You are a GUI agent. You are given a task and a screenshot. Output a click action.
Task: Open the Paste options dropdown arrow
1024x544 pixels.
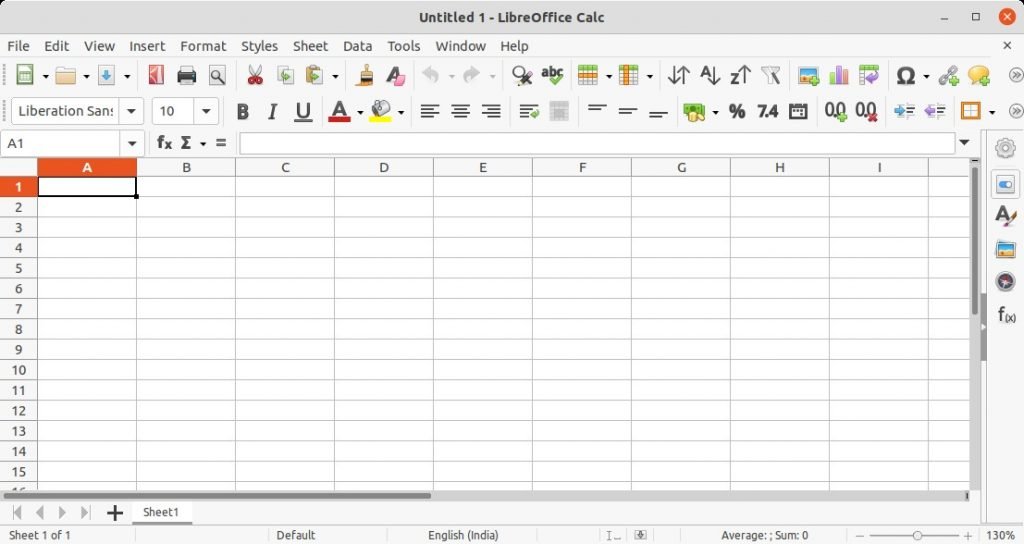coord(336,76)
